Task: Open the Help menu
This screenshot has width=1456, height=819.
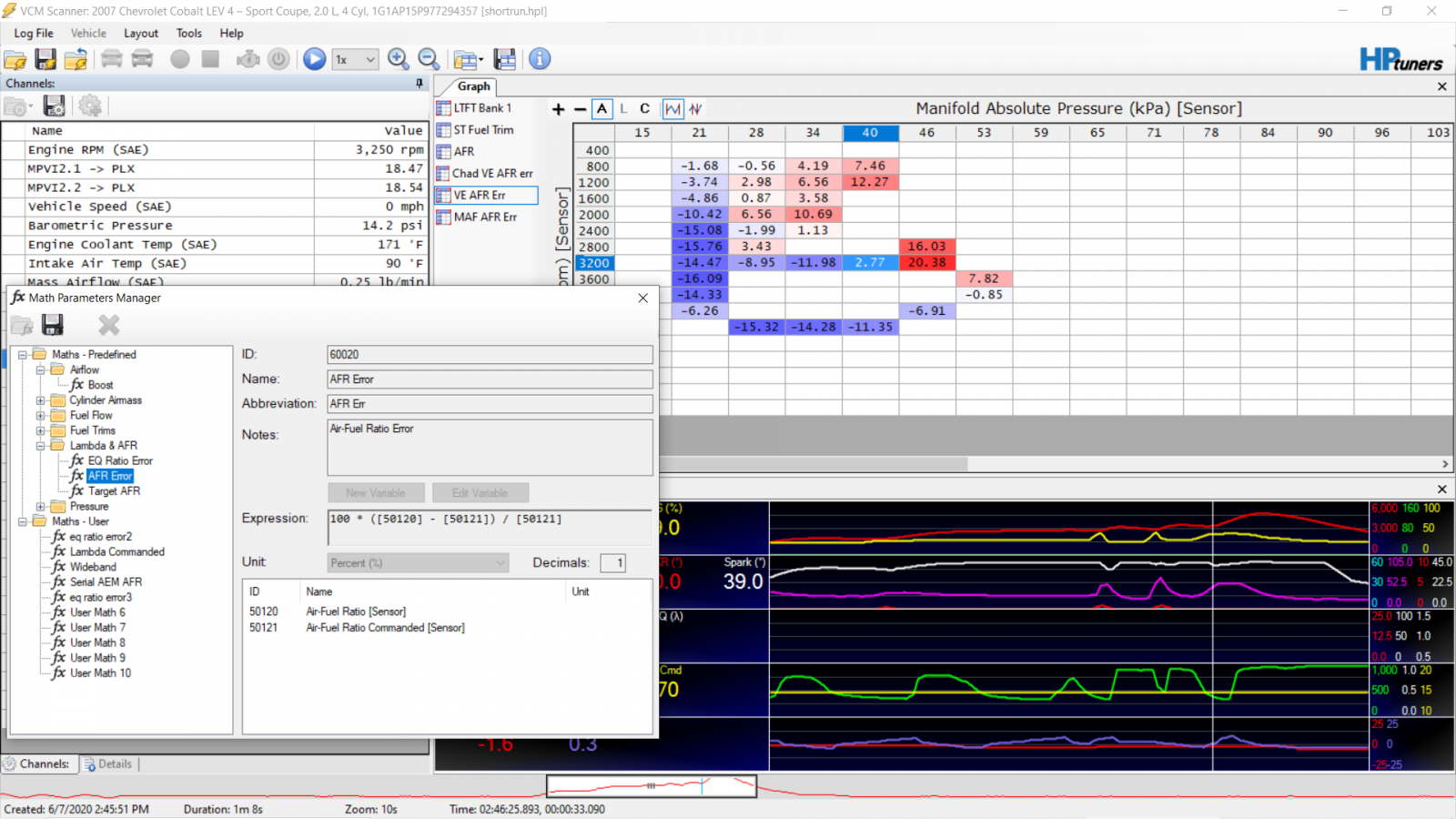Action: click(231, 34)
